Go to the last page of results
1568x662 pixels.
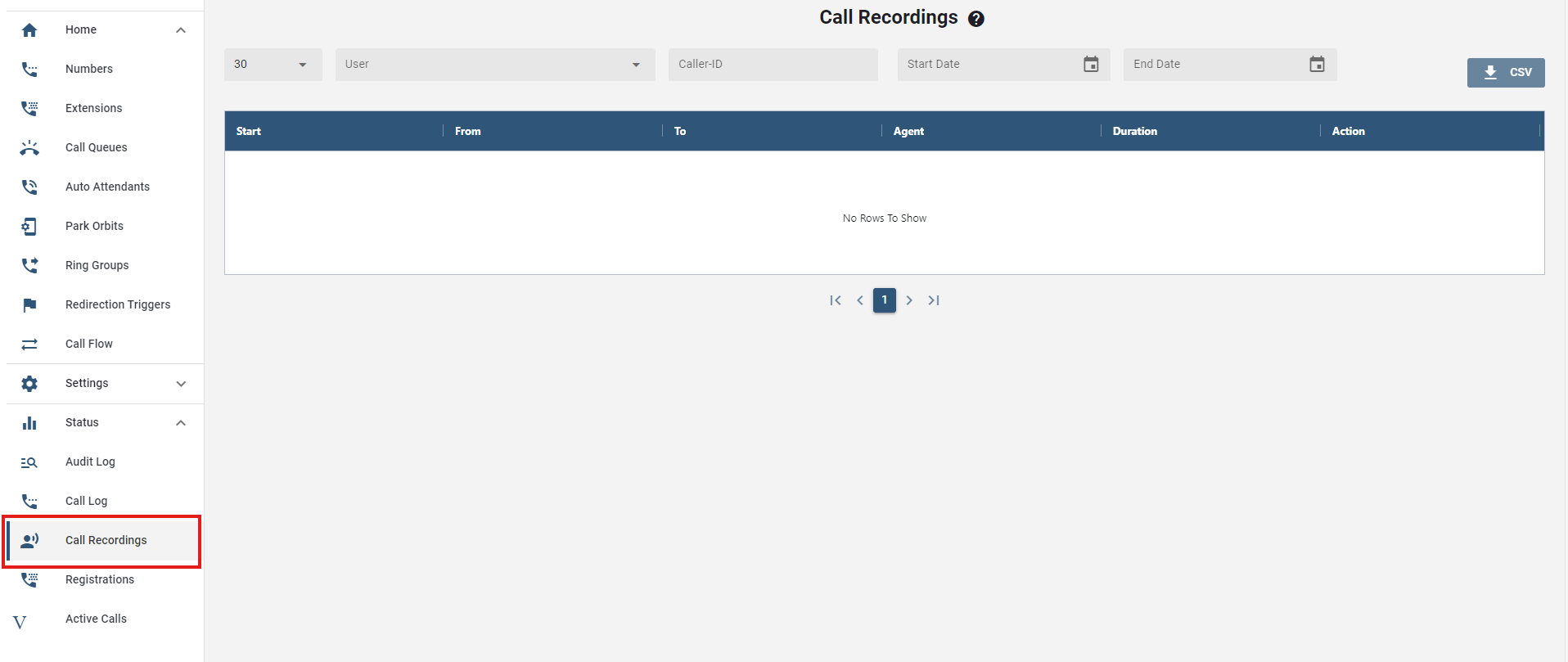tap(933, 300)
